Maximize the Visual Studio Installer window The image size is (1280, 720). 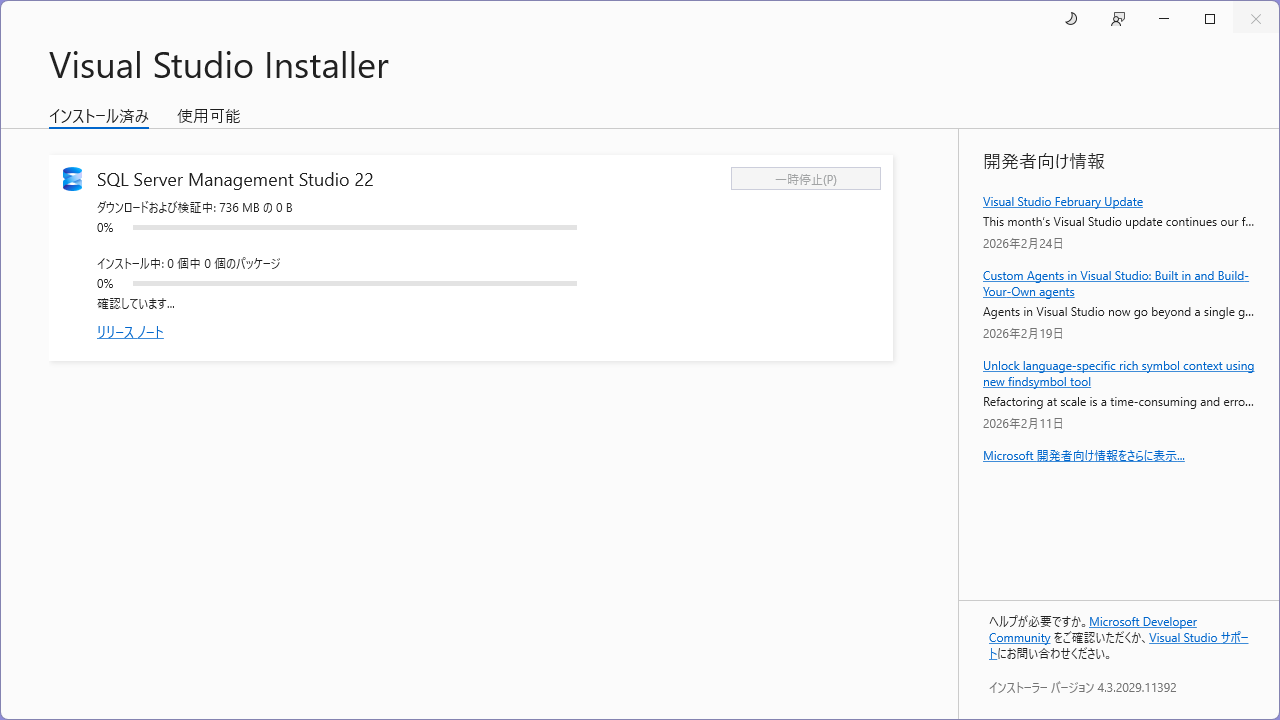(x=1210, y=19)
